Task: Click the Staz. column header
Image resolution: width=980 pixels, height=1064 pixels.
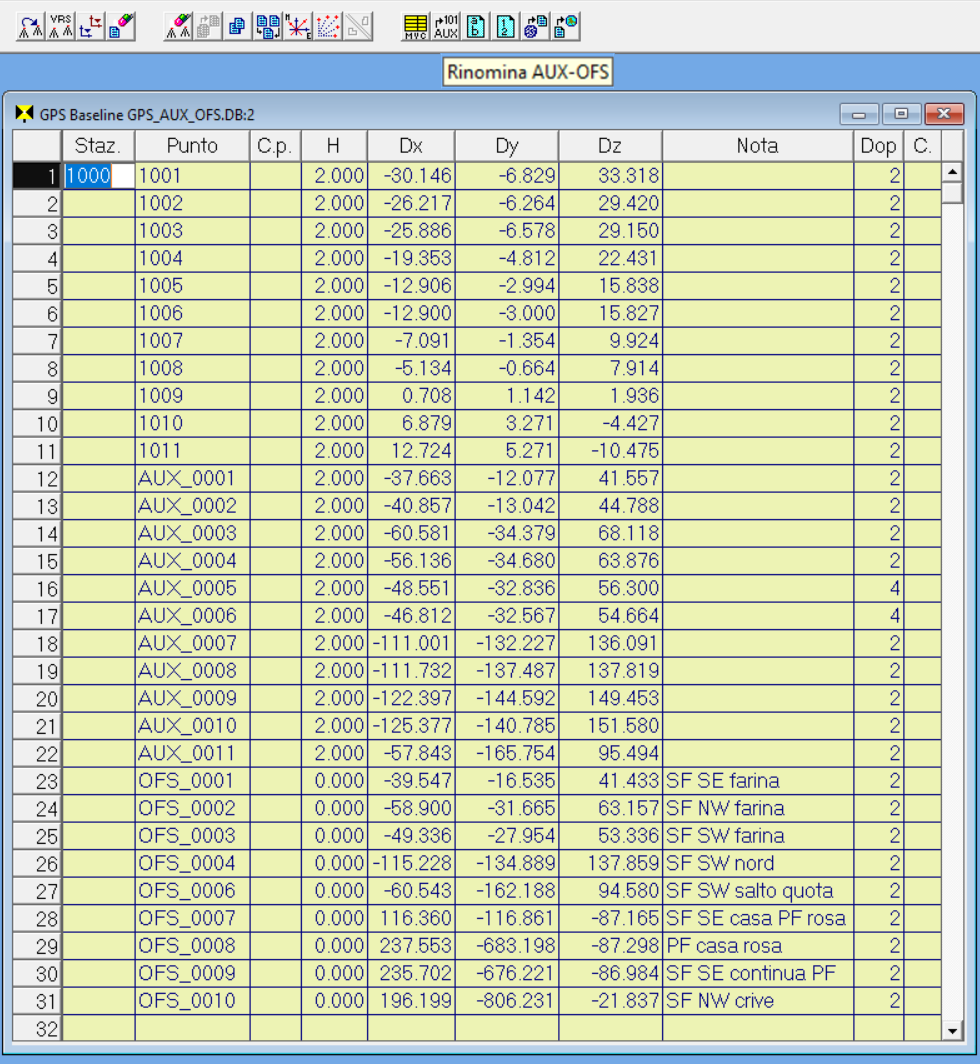Action: tap(98, 146)
